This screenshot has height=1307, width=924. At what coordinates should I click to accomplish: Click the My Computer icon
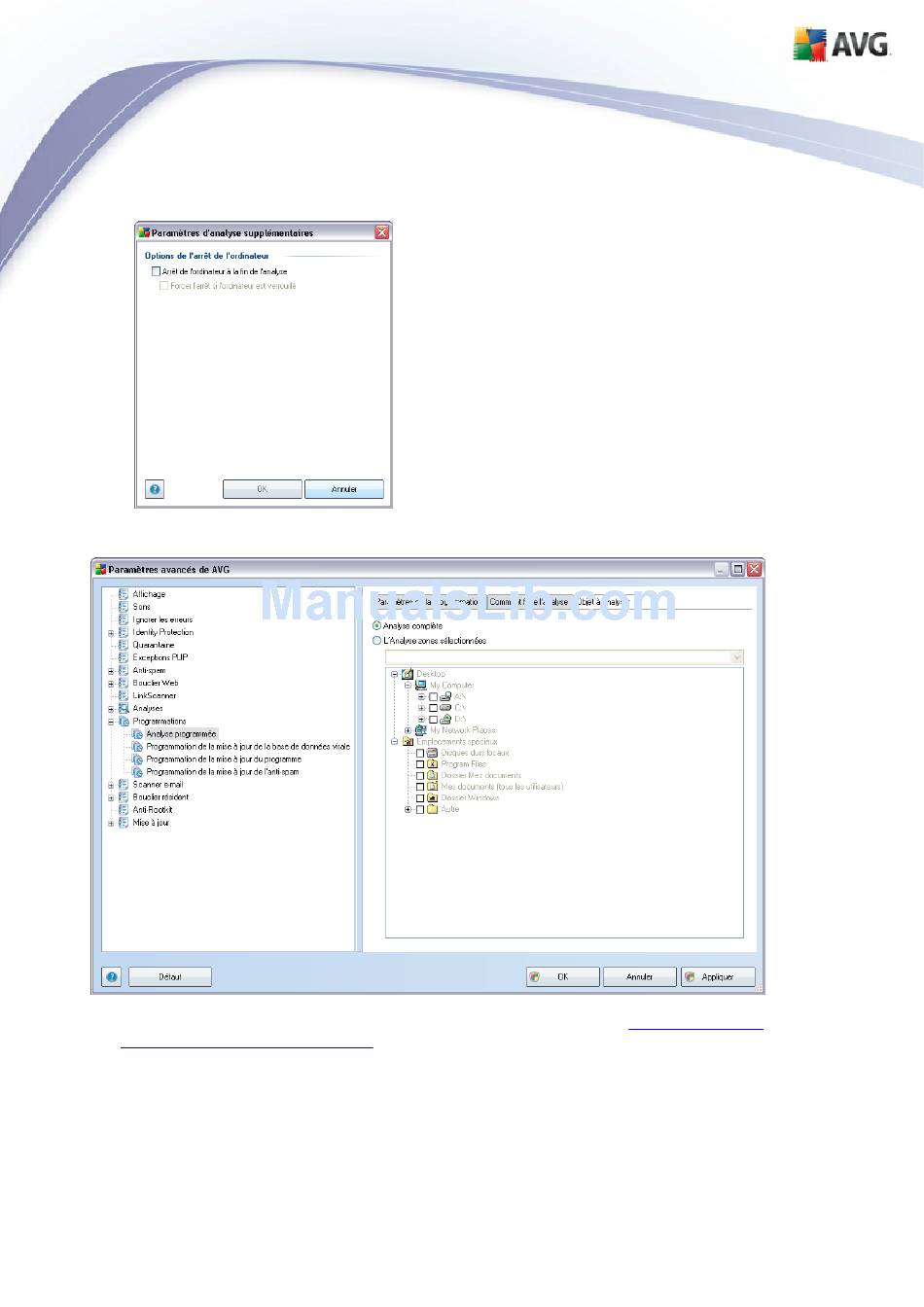pos(421,686)
